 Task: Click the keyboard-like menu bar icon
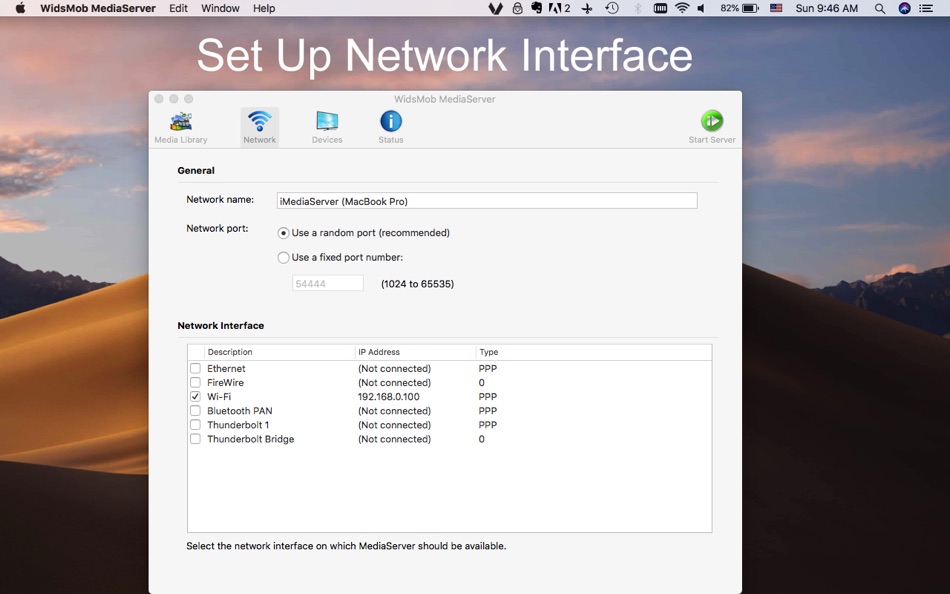pyautogui.click(x=660, y=8)
